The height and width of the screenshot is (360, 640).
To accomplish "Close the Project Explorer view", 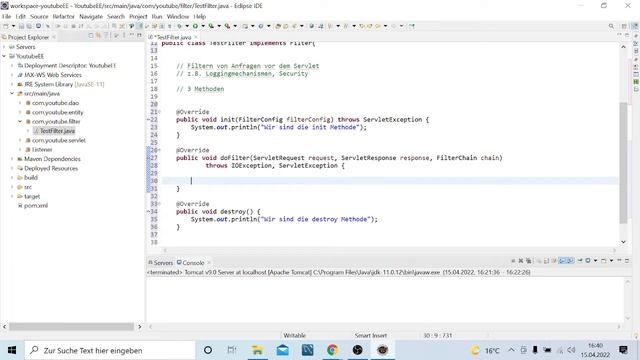I will point(53,37).
